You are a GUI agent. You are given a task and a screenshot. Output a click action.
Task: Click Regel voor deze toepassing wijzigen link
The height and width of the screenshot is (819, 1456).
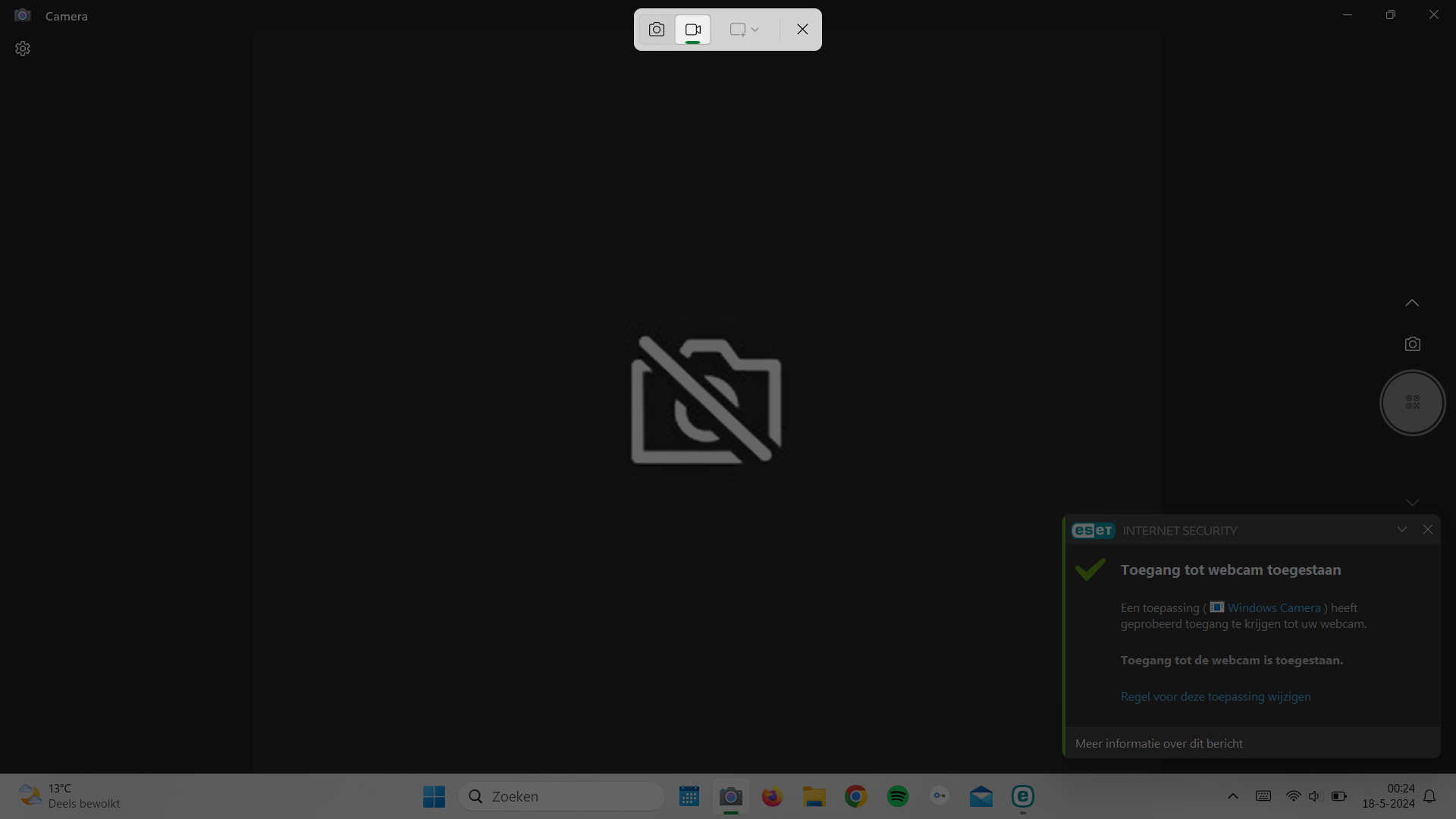[x=1216, y=696]
